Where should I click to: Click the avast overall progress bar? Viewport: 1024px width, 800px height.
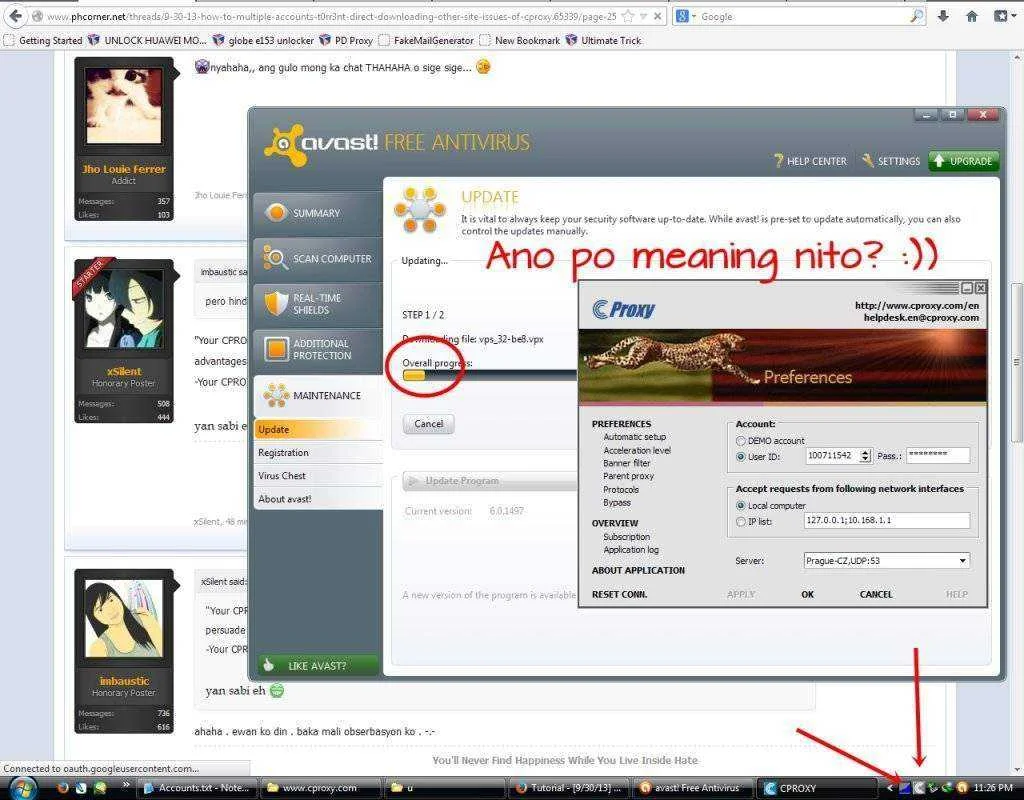pyautogui.click(x=490, y=375)
